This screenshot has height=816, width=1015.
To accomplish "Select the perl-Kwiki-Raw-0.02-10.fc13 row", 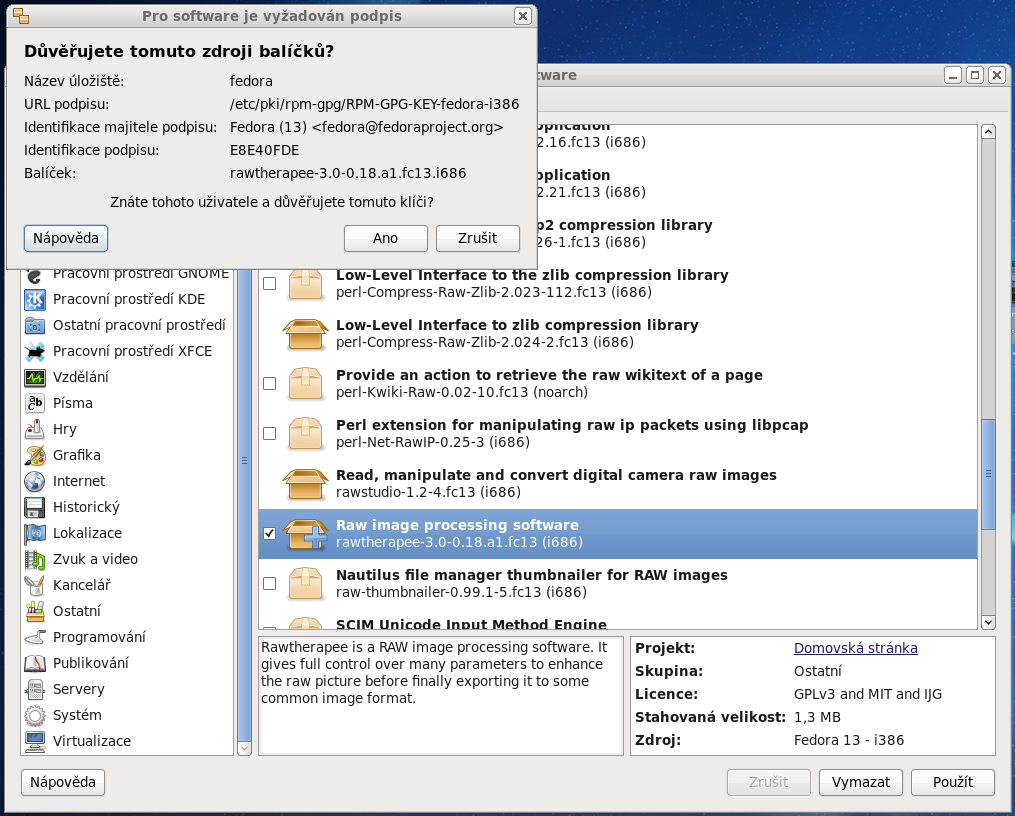I will (x=618, y=384).
